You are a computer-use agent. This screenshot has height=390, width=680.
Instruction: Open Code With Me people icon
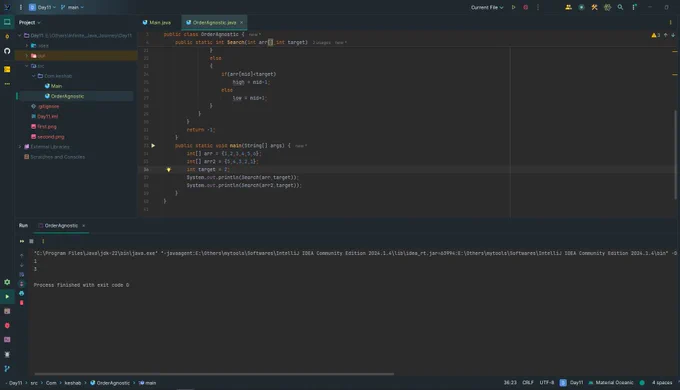coord(568,7)
